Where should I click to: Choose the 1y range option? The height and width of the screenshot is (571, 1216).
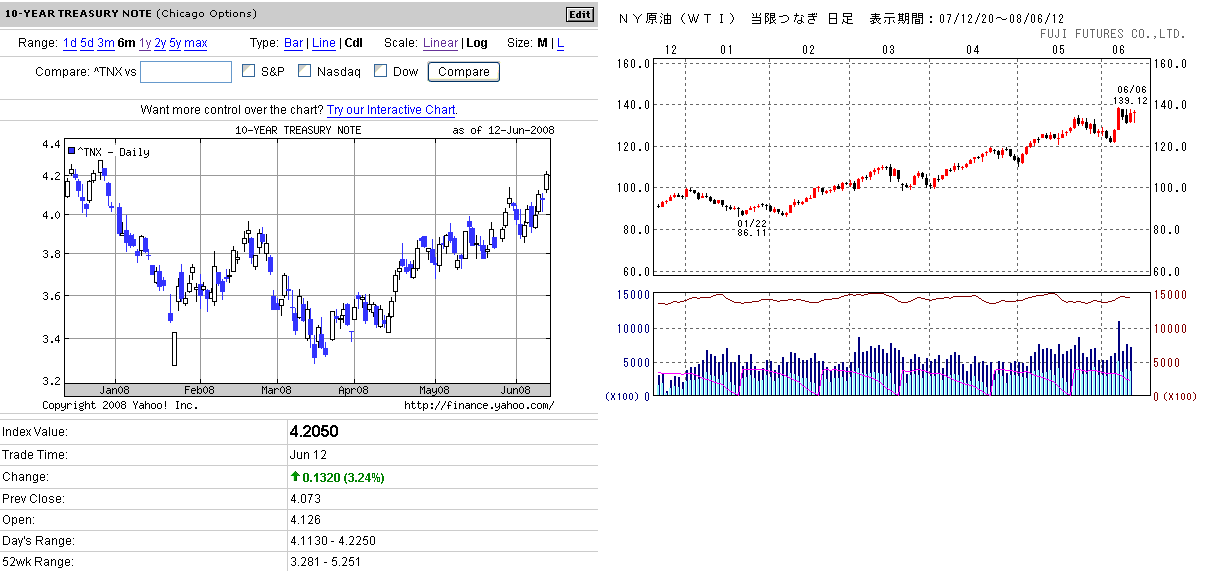click(x=145, y=43)
